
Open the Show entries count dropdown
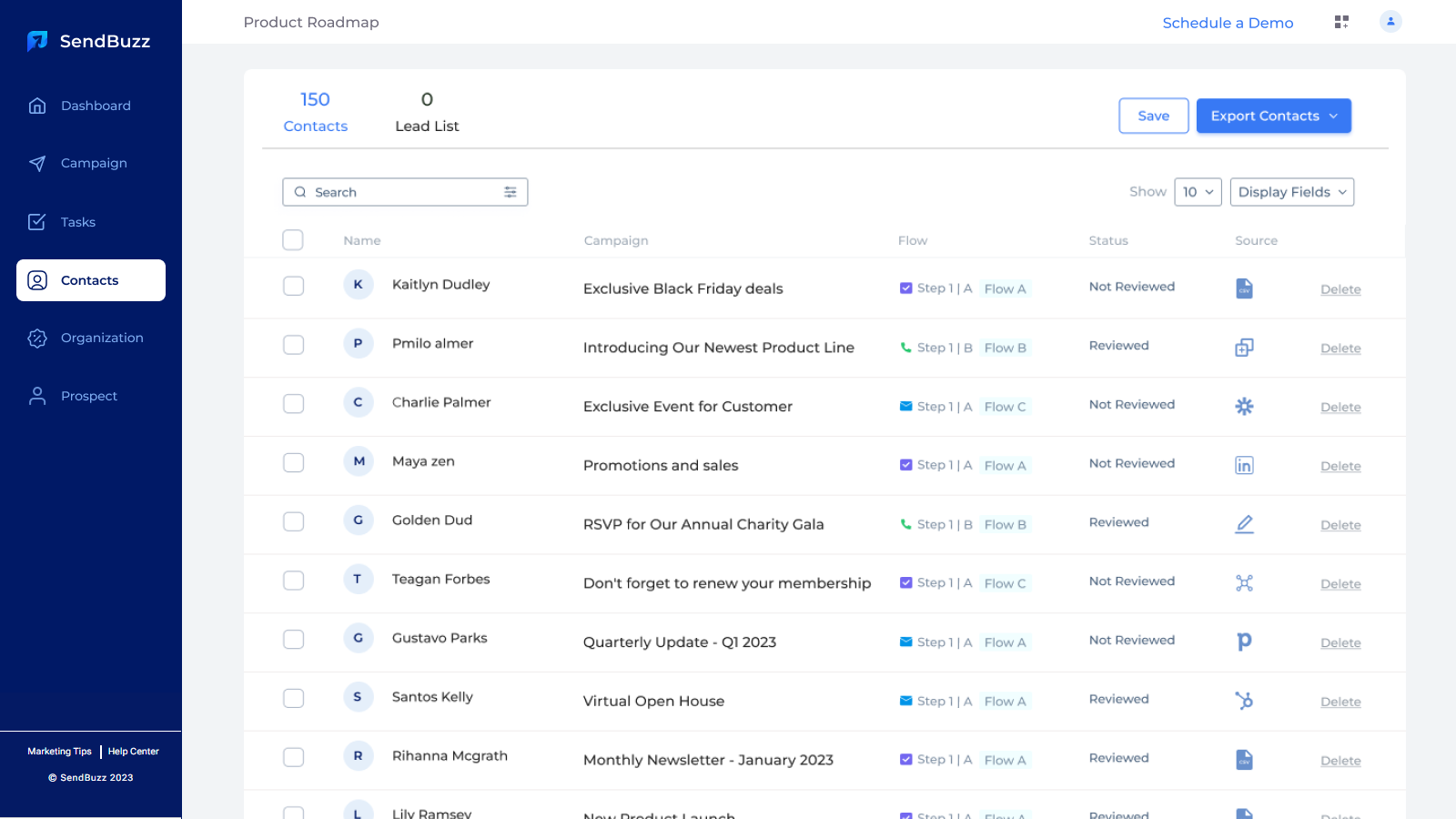pos(1198,192)
